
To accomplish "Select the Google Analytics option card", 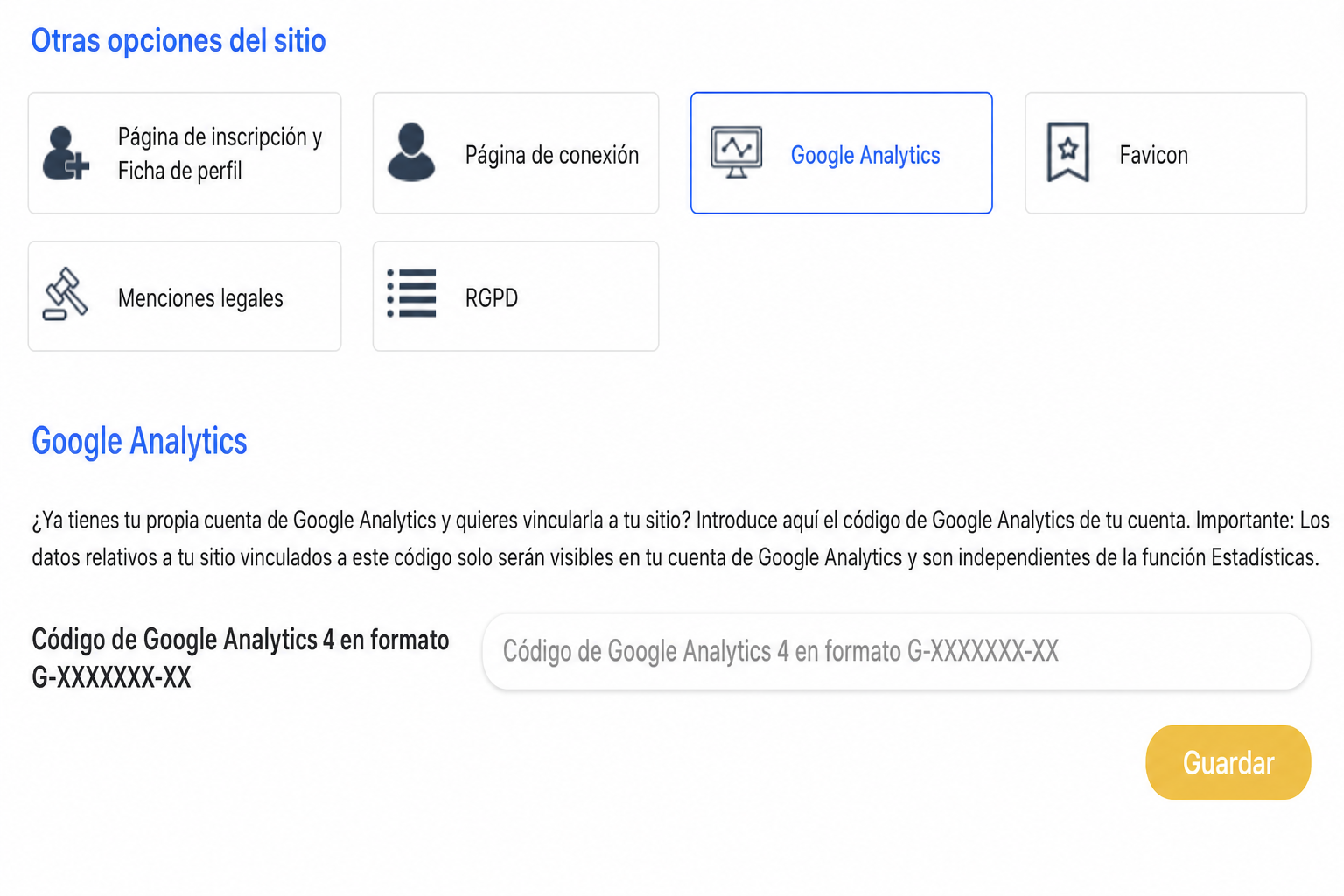I will [x=842, y=153].
